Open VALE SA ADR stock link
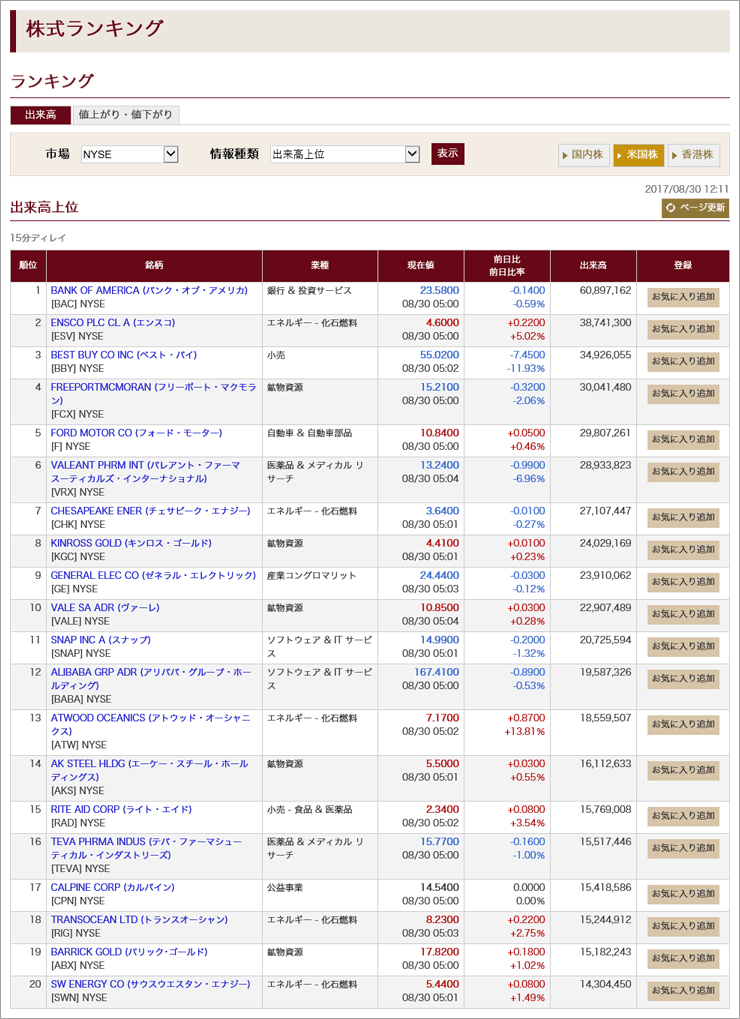The height and width of the screenshot is (1019, 740). 105,608
